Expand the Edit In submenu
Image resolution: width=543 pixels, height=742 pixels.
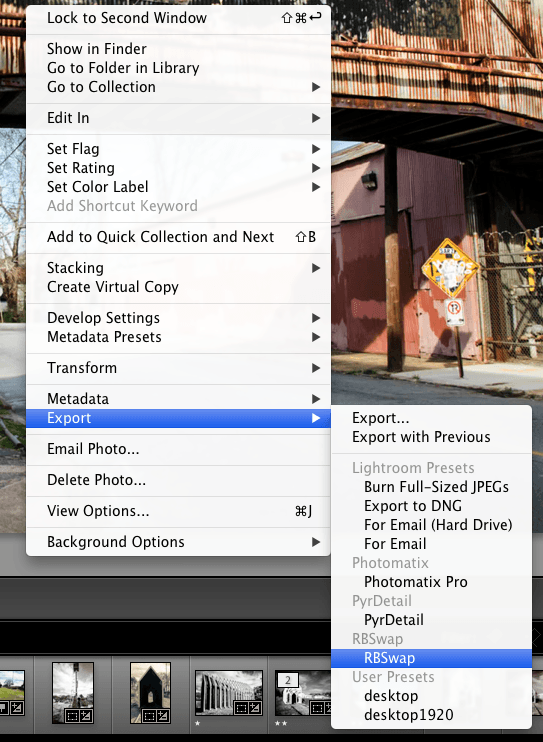click(178, 118)
